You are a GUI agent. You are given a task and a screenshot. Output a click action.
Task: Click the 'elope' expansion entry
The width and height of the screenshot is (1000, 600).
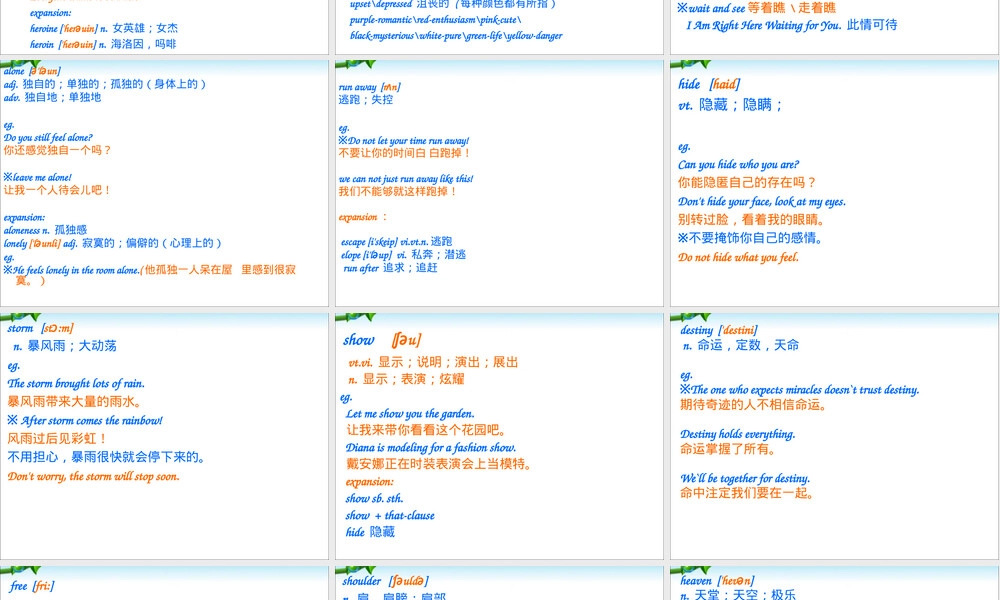pyautogui.click(x=404, y=255)
